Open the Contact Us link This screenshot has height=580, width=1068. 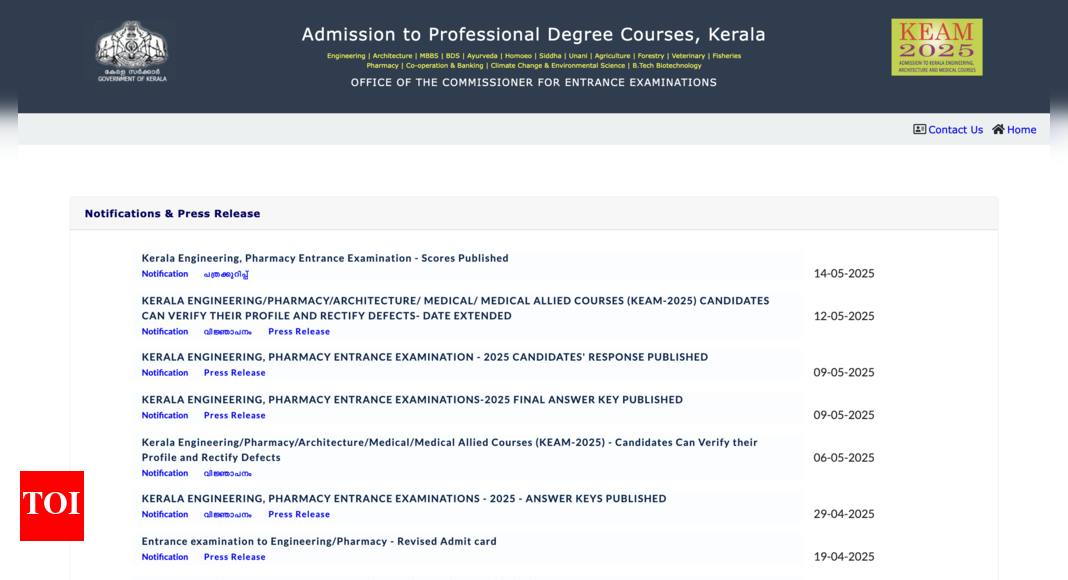[x=955, y=130]
